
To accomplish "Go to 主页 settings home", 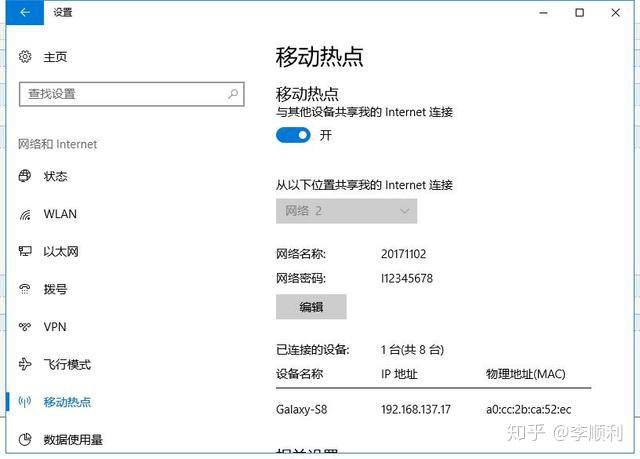I will click(55, 57).
